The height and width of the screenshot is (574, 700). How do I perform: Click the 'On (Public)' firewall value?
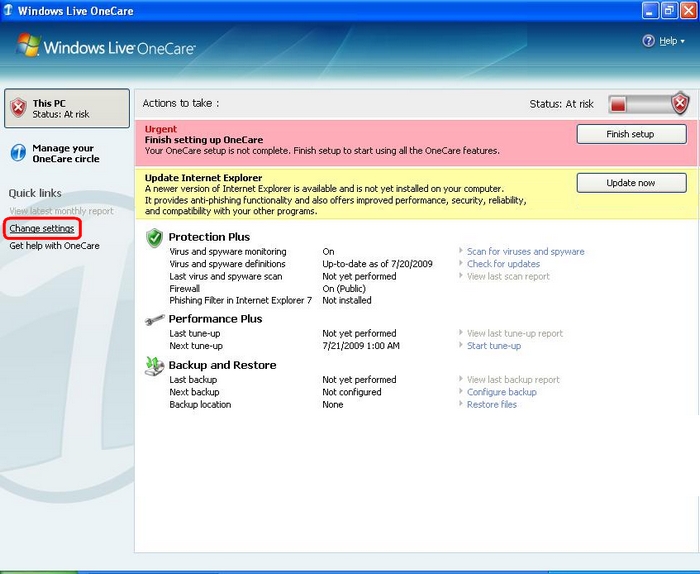click(344, 289)
